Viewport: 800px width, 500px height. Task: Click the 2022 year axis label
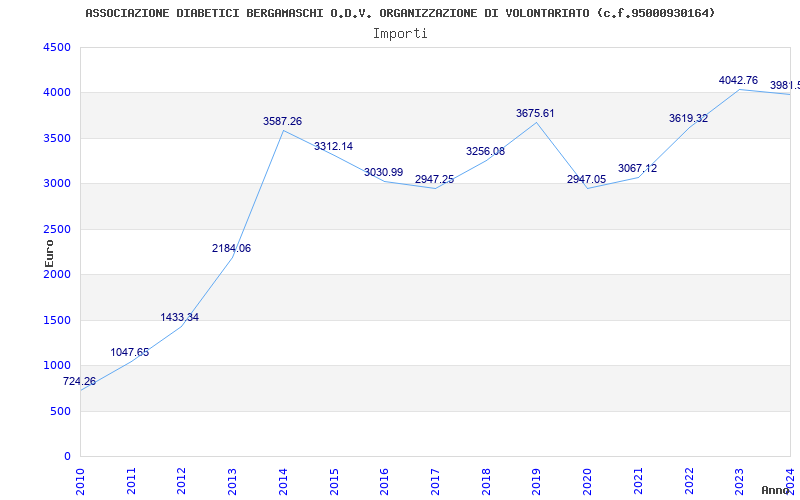point(689,482)
